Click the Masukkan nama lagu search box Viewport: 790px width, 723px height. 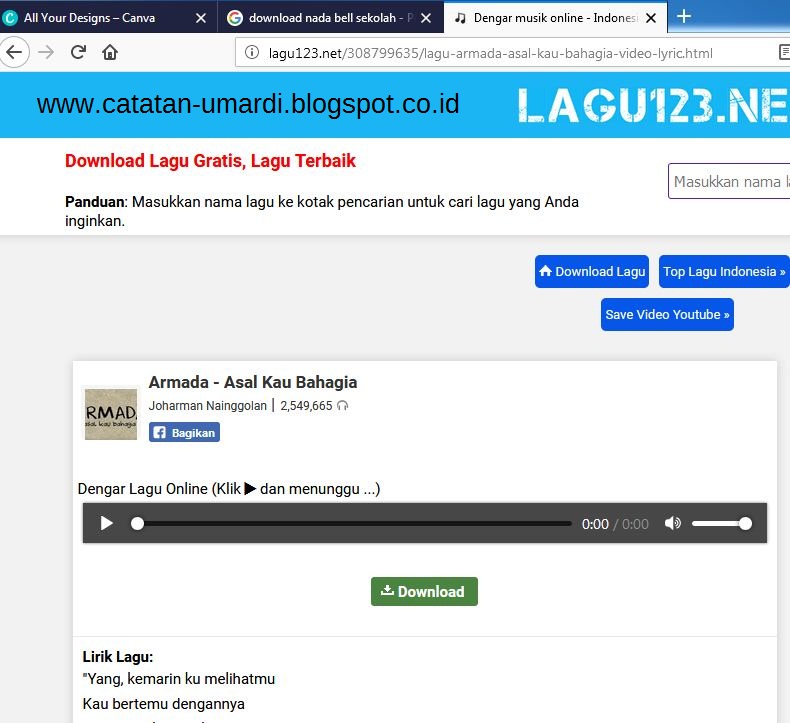tap(729, 181)
